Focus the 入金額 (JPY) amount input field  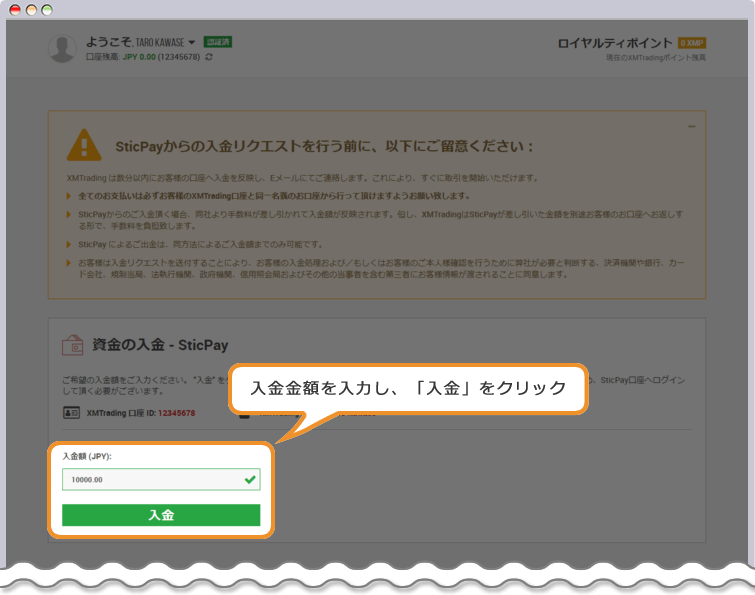click(161, 479)
